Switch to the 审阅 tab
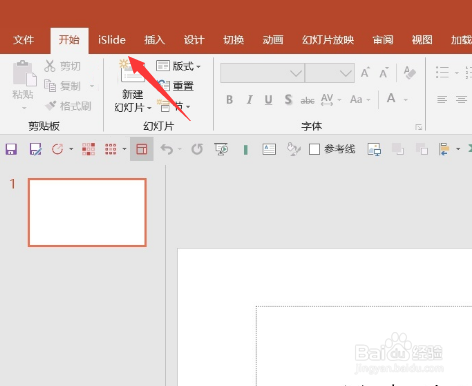Viewport: 472px width, 386px height. [383, 40]
